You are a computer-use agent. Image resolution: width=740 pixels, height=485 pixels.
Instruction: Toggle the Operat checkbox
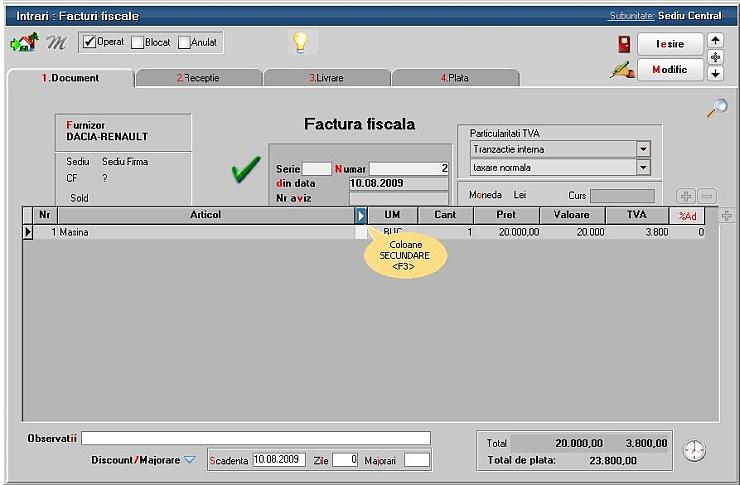(89, 42)
